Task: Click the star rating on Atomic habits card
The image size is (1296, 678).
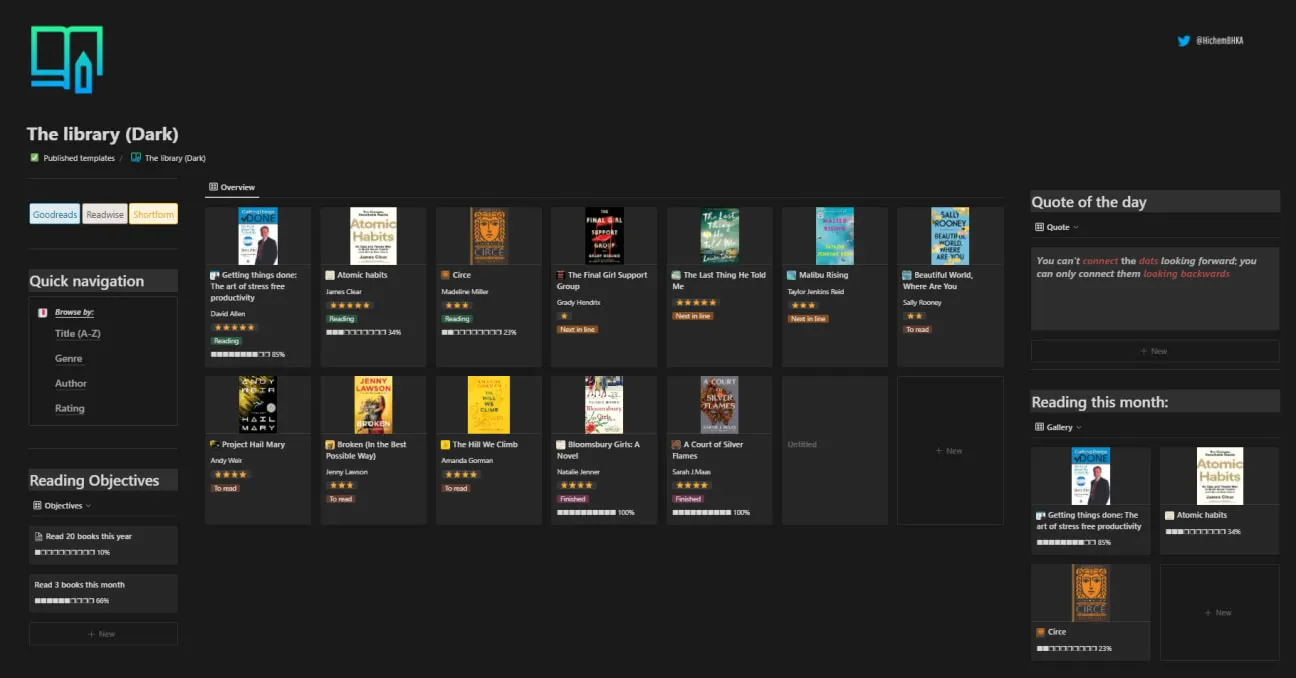Action: click(349, 306)
